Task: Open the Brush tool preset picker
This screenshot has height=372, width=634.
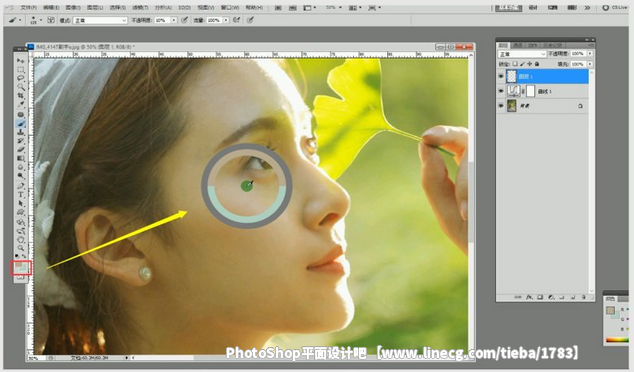Action: 15,20
